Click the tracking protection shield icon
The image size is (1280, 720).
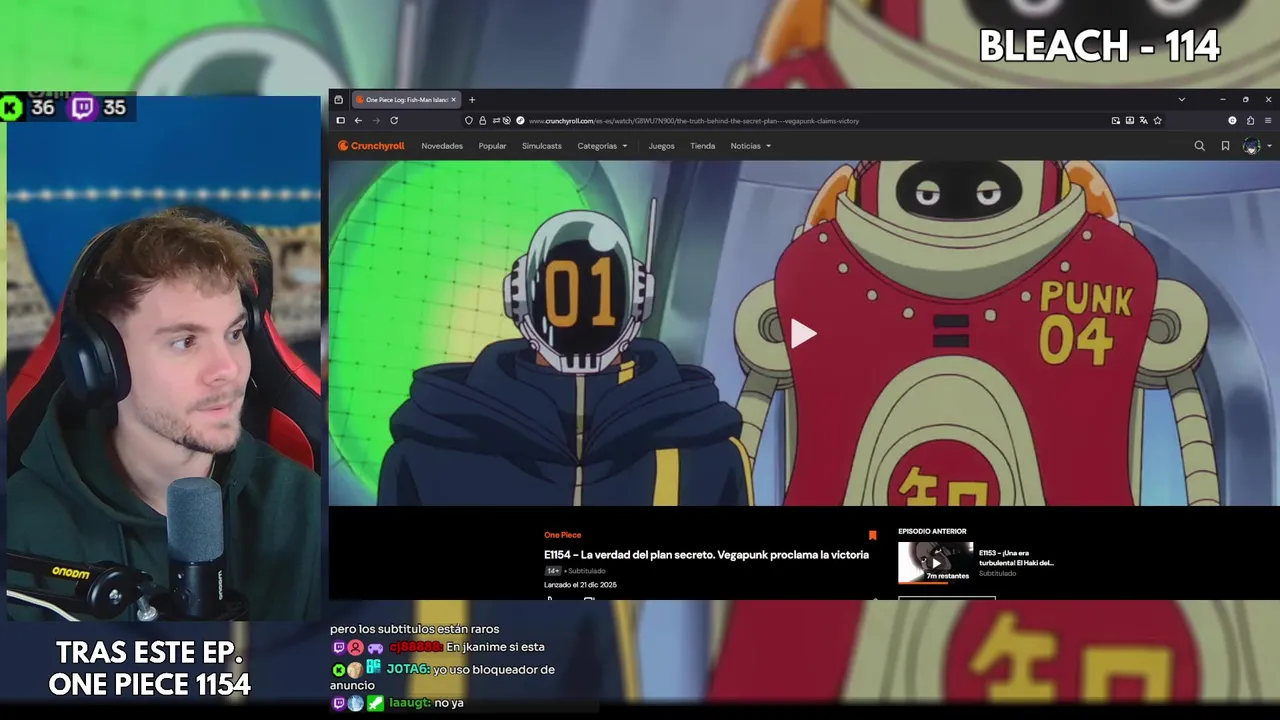pyautogui.click(x=469, y=121)
